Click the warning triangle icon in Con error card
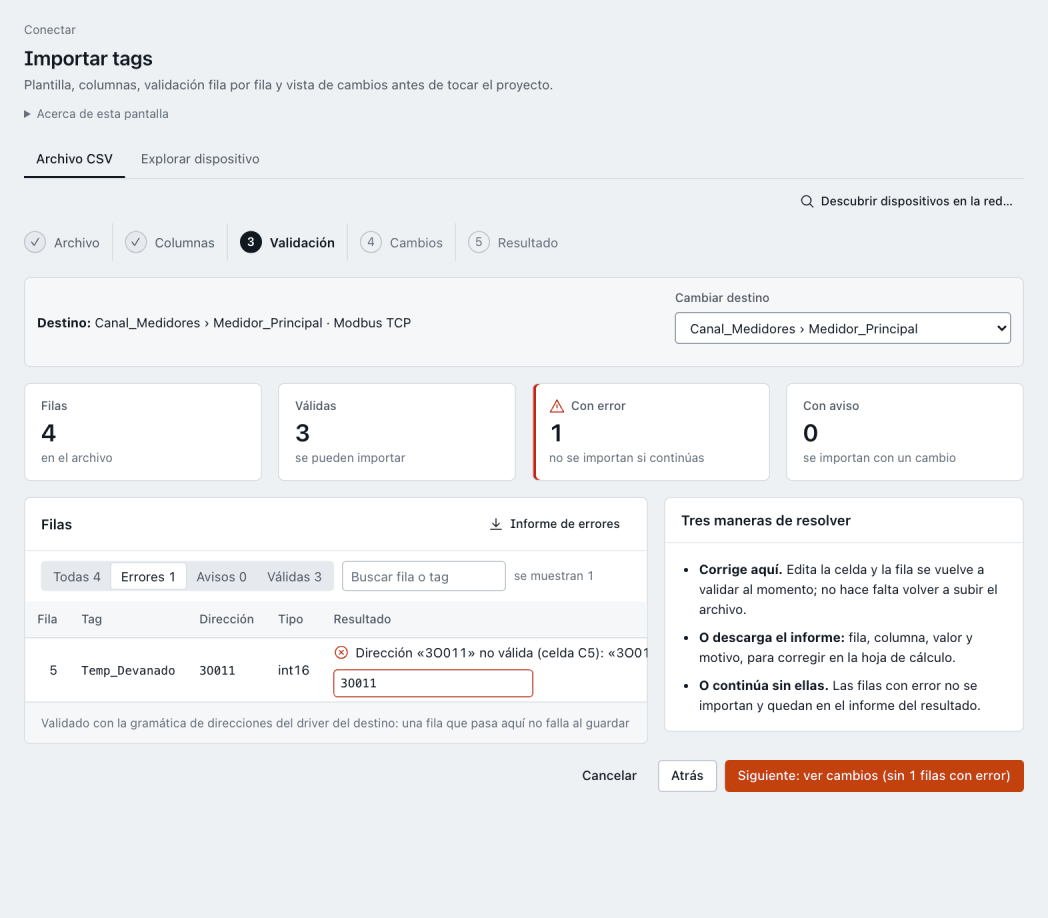1048x918 pixels. click(557, 406)
